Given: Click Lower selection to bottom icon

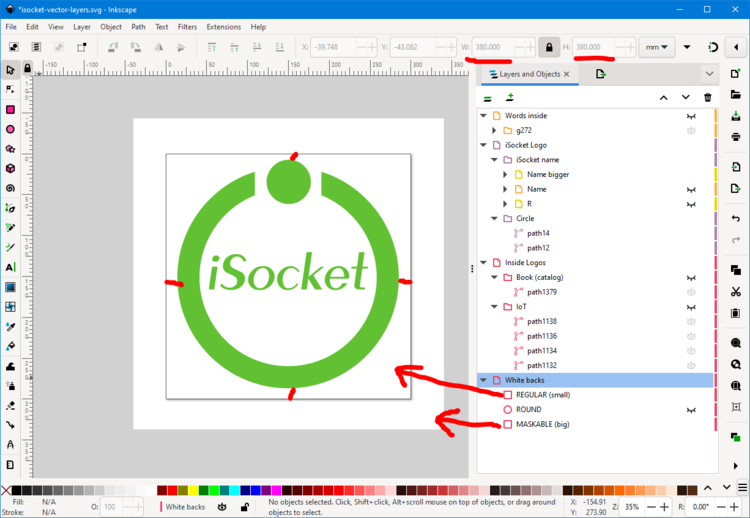Looking at the screenshot, I should click(x=279, y=47).
